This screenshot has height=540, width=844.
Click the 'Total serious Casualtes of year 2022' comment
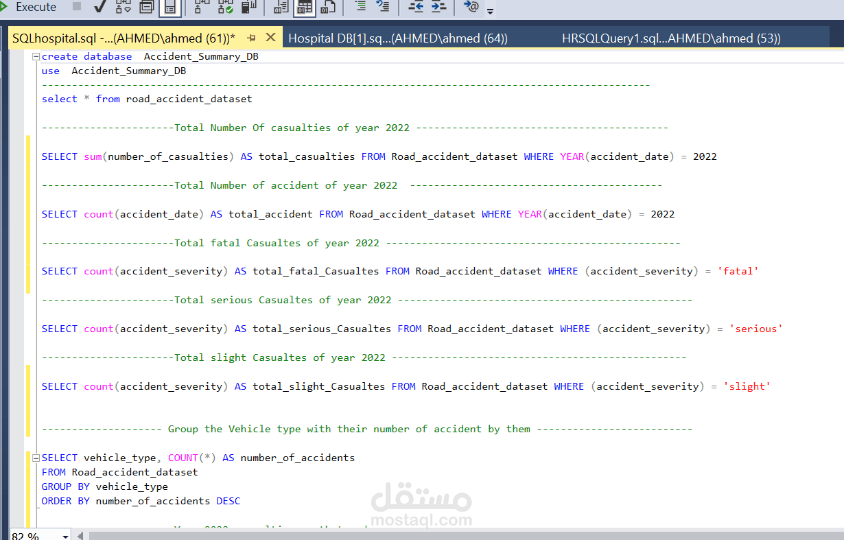click(x=283, y=300)
